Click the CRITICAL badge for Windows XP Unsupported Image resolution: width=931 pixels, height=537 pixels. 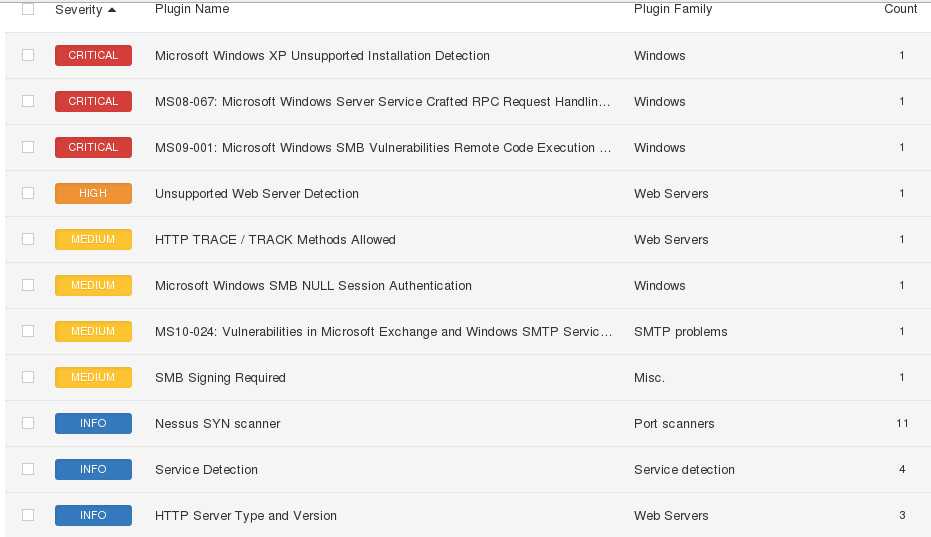tap(93, 56)
